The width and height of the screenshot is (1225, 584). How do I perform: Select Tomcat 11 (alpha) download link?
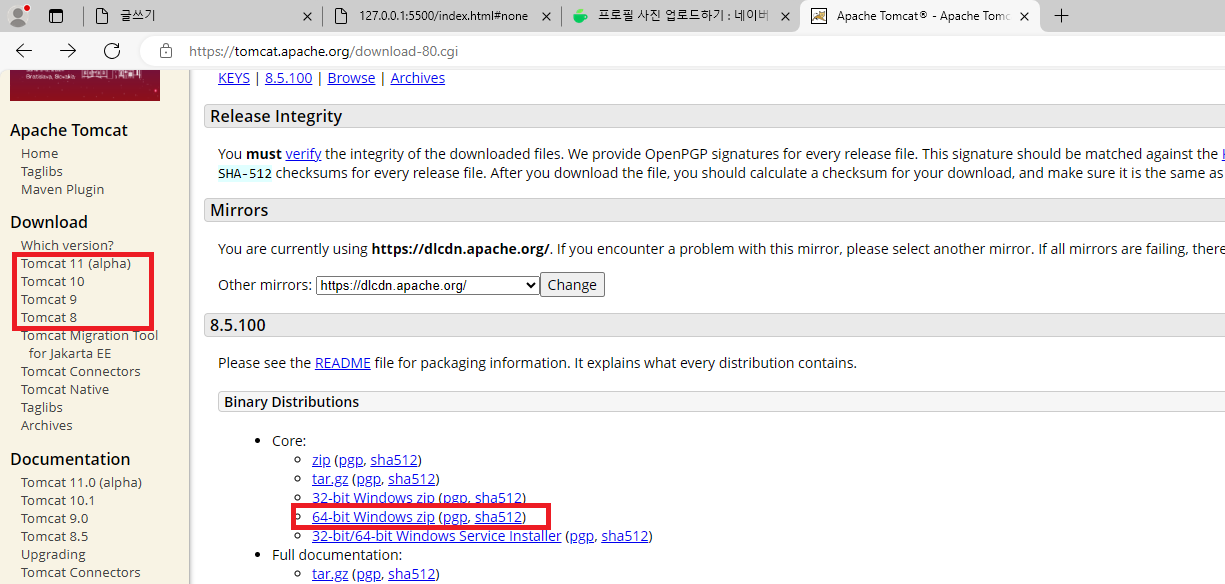[76, 263]
